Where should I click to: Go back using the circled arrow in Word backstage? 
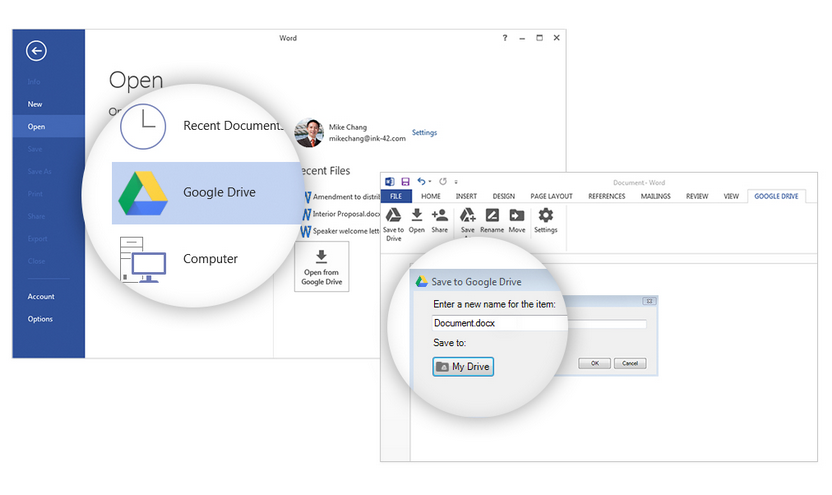36,51
